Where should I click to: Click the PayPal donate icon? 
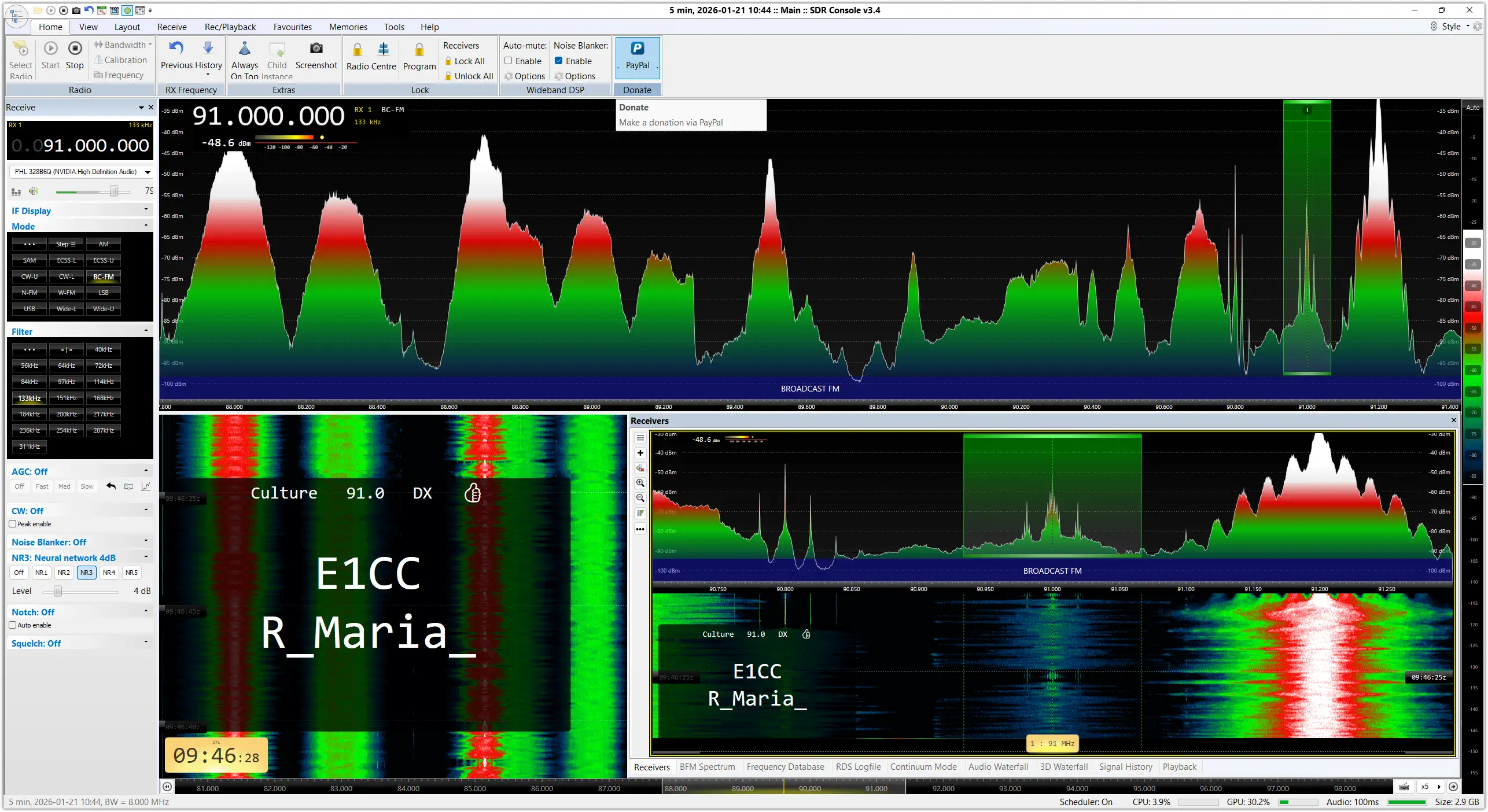(x=637, y=49)
